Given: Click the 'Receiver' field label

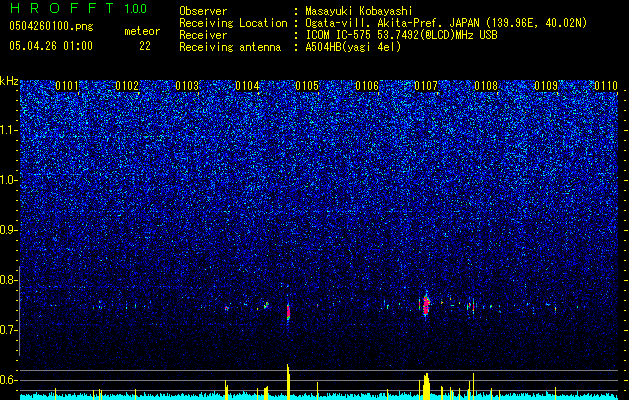Looking at the screenshot, I should [203, 35].
